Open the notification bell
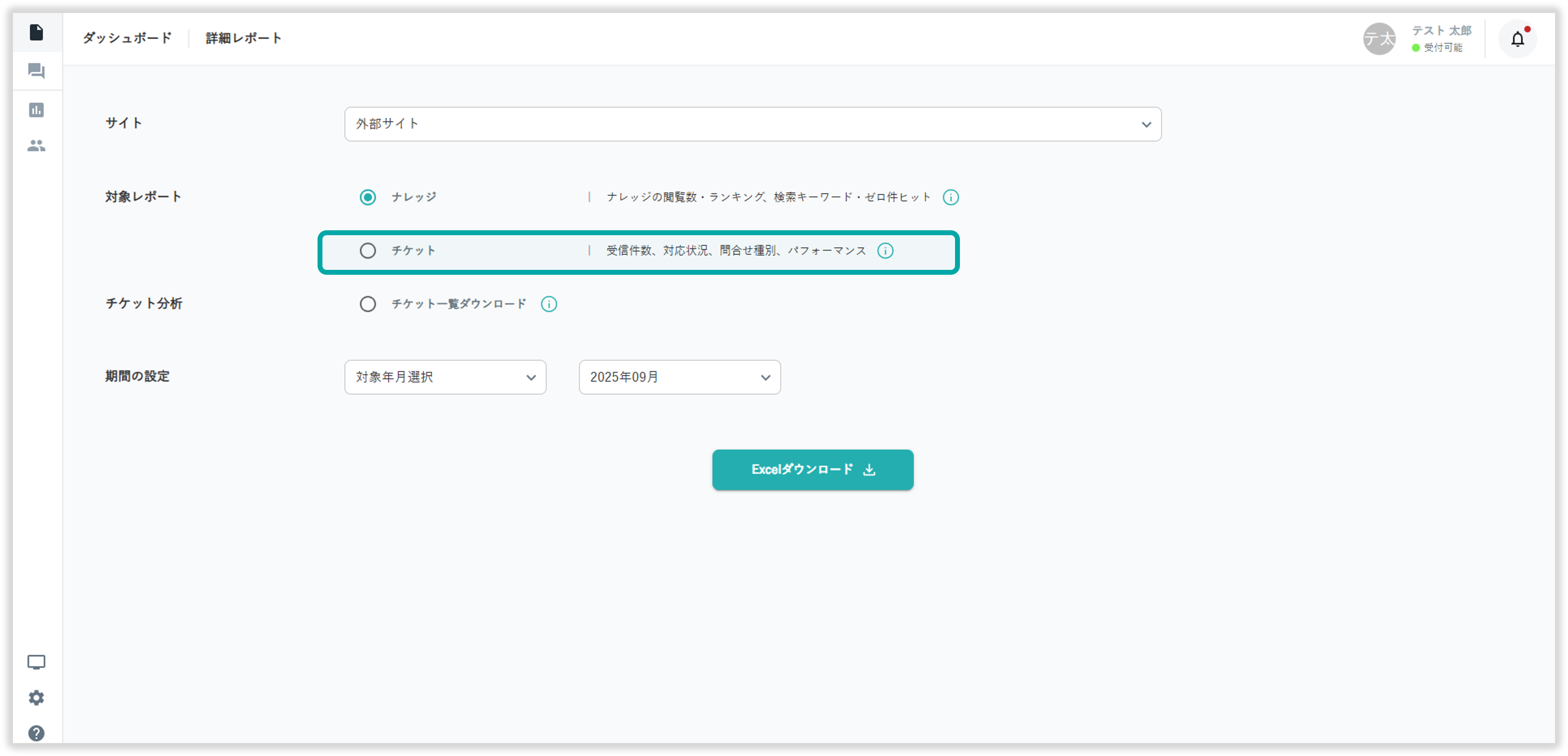The image size is (1568, 756). point(1518,39)
